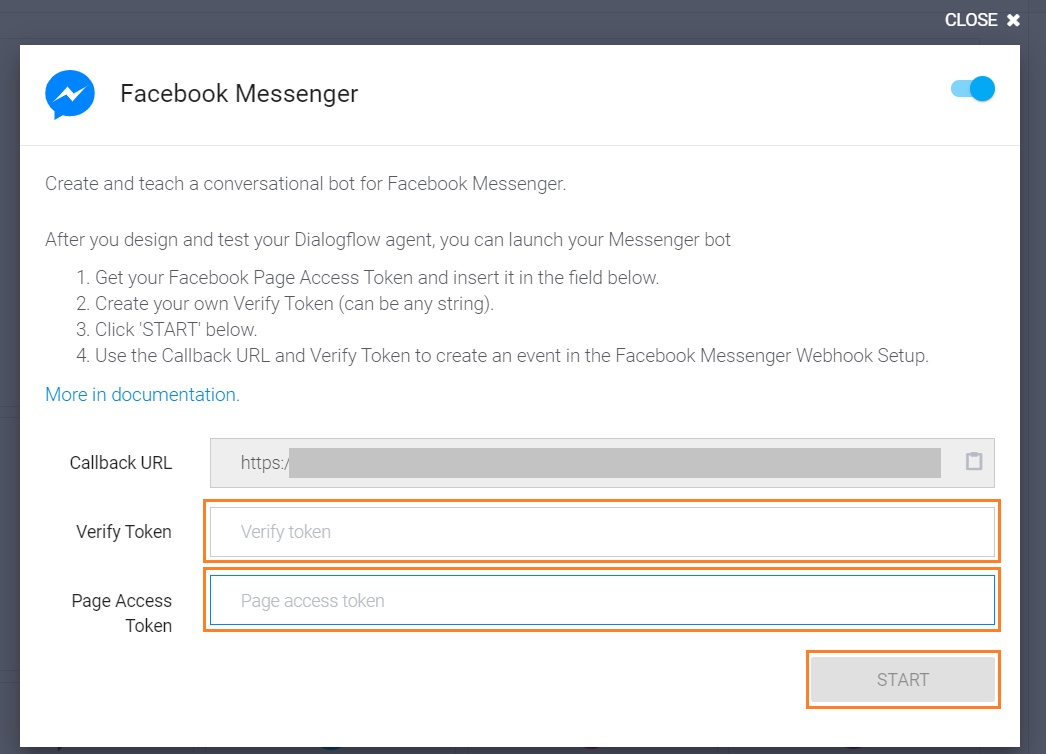Click the Facebook Messenger title text
The image size is (1046, 754).
coord(239,93)
